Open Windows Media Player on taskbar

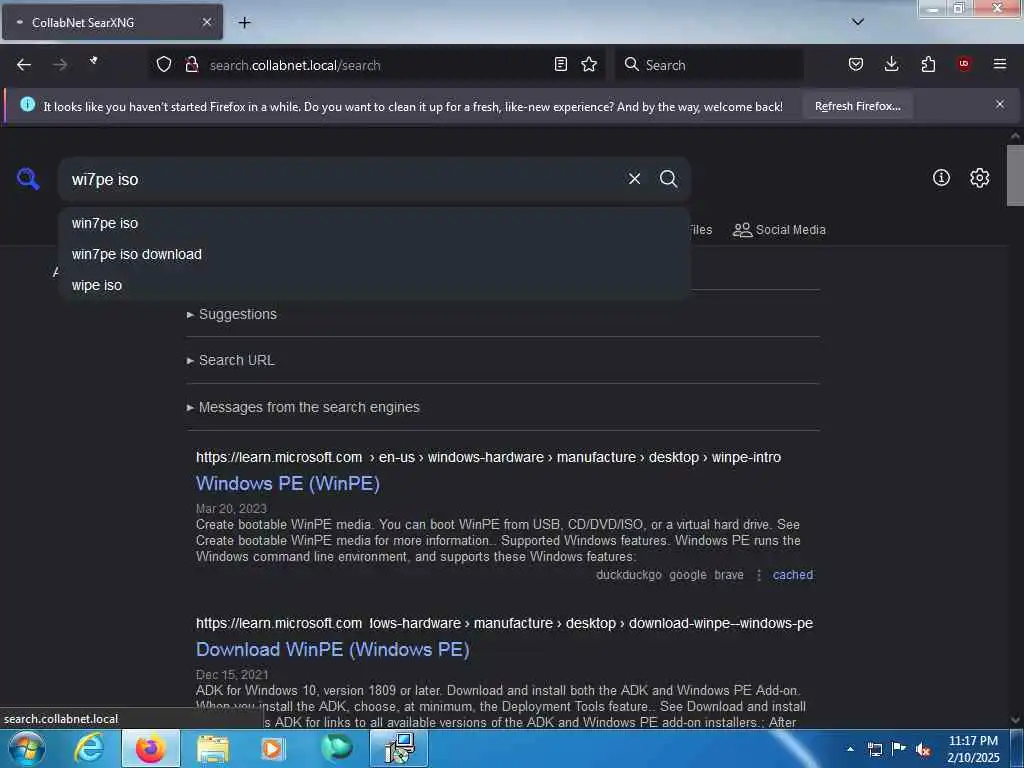point(273,748)
